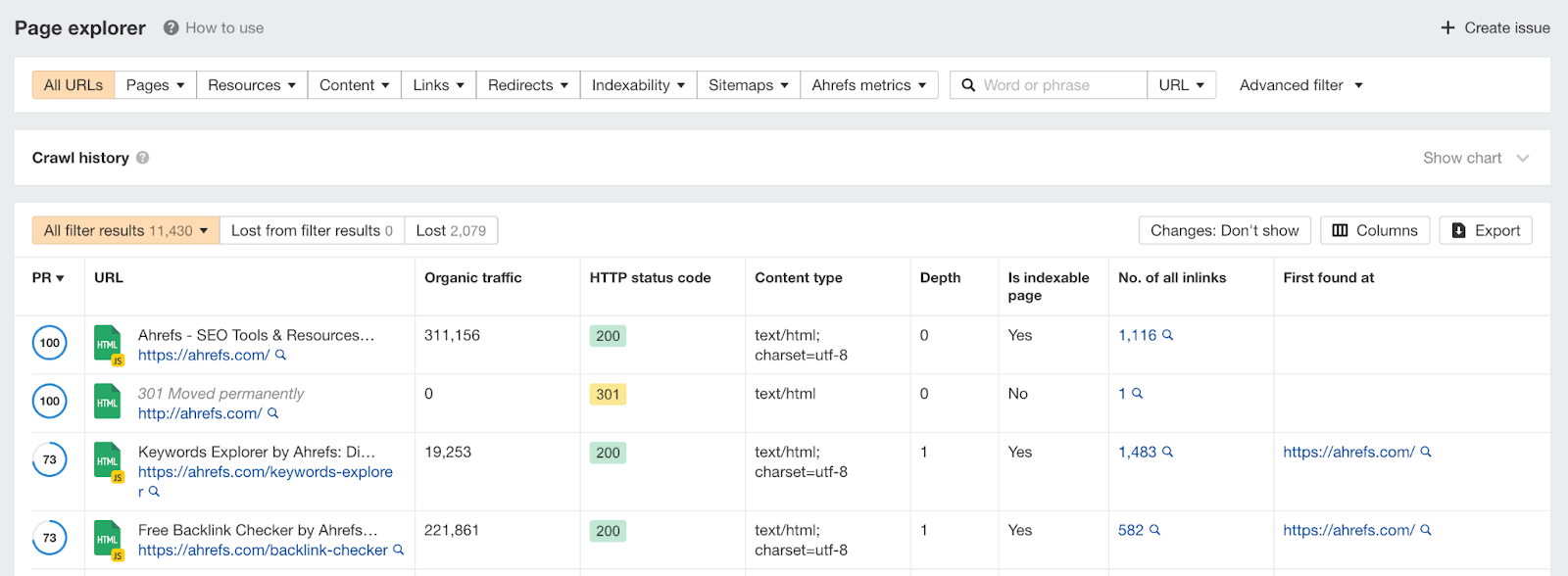The height and width of the screenshot is (576, 1568).
Task: Click the First found at column header
Action: tap(1329, 277)
